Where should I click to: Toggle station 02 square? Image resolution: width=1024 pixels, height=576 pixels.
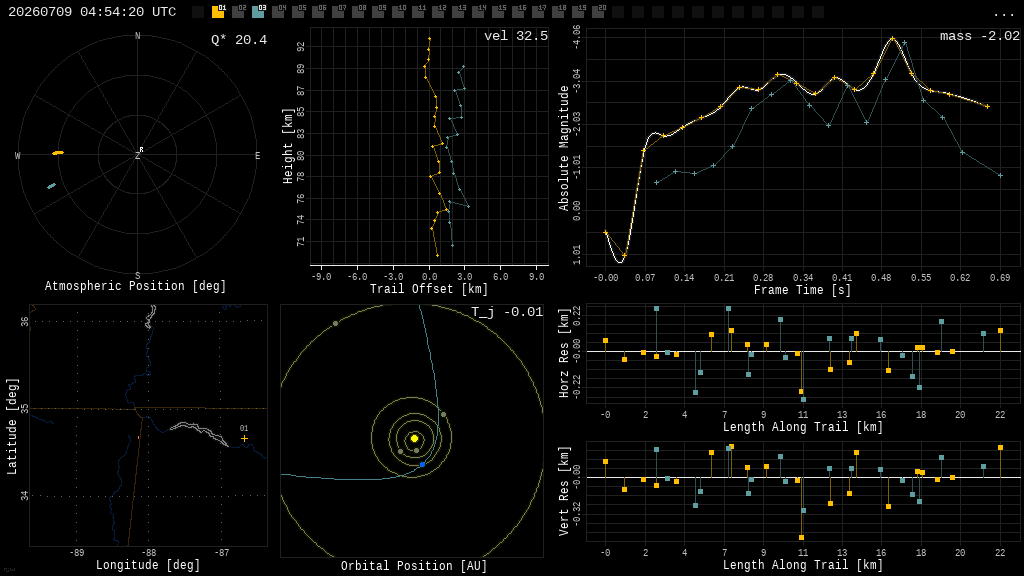238,12
